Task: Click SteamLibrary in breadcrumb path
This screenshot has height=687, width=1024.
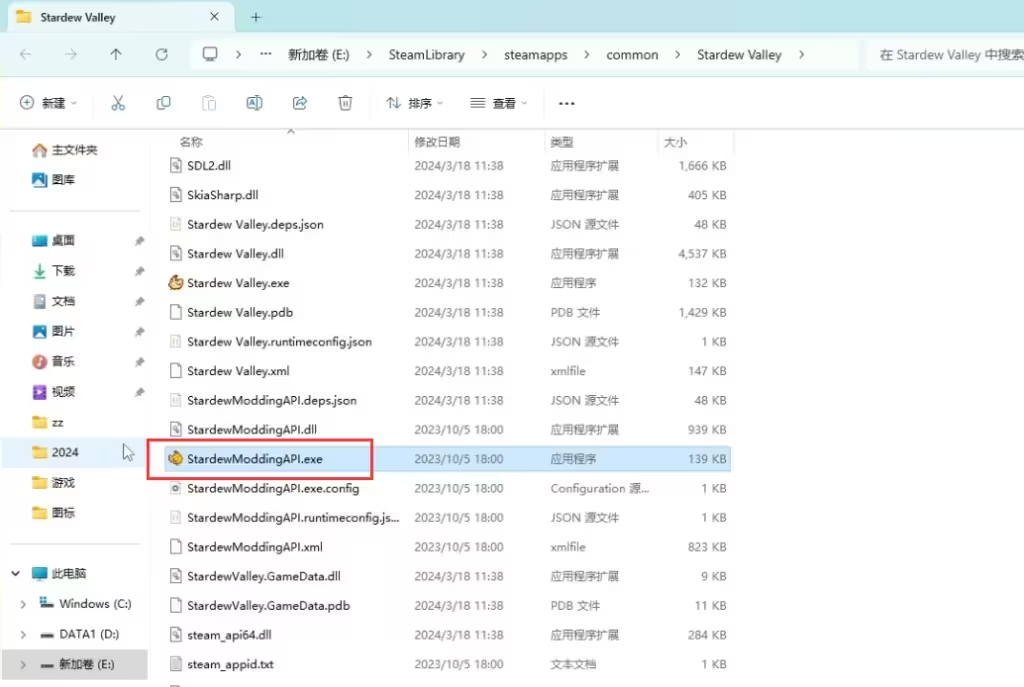Action: (426, 55)
